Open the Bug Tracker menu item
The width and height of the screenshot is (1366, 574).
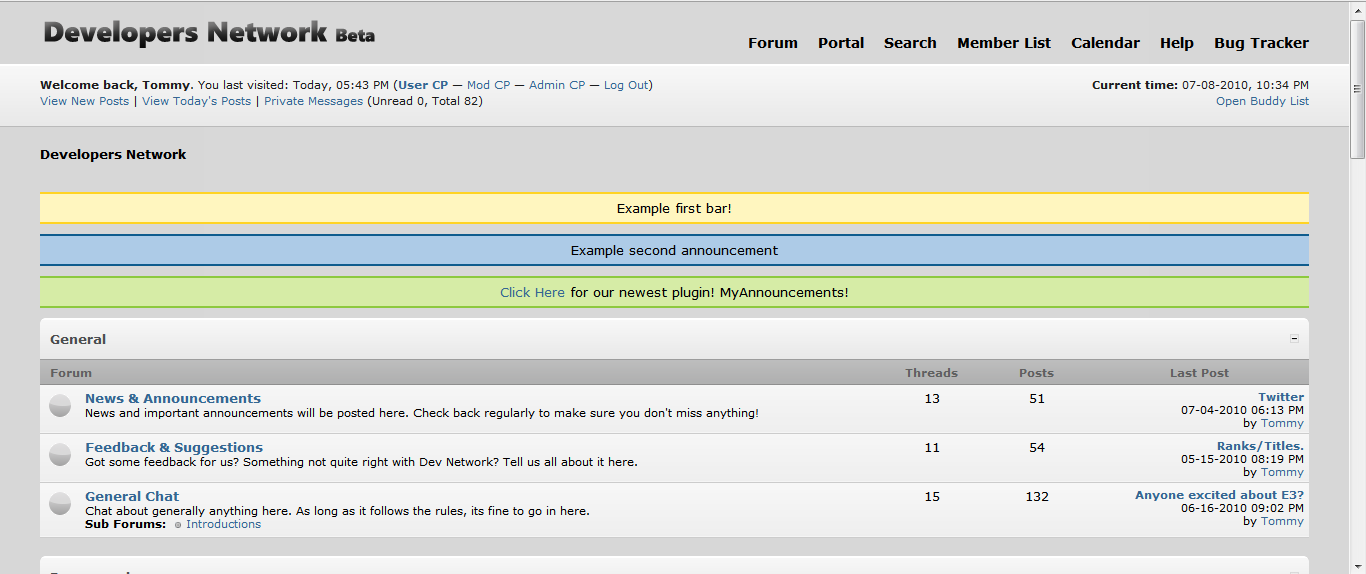tap(1261, 43)
